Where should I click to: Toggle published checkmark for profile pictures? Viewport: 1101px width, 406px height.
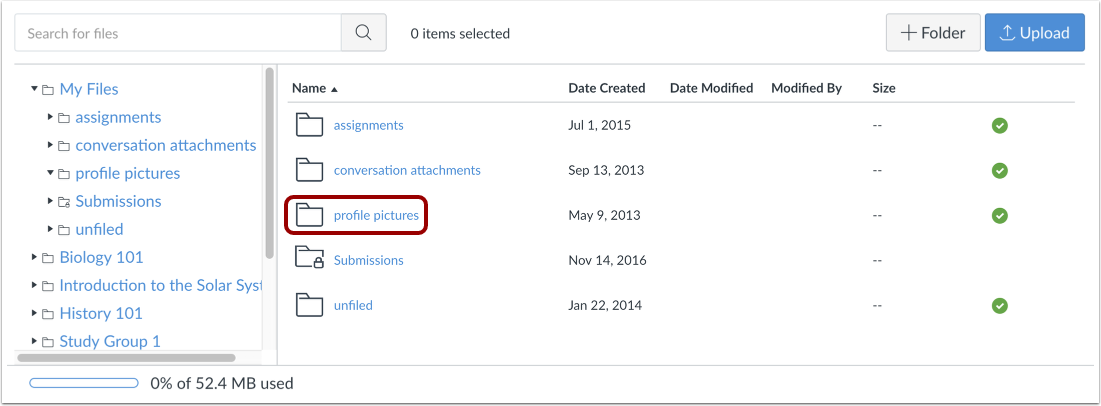point(999,215)
